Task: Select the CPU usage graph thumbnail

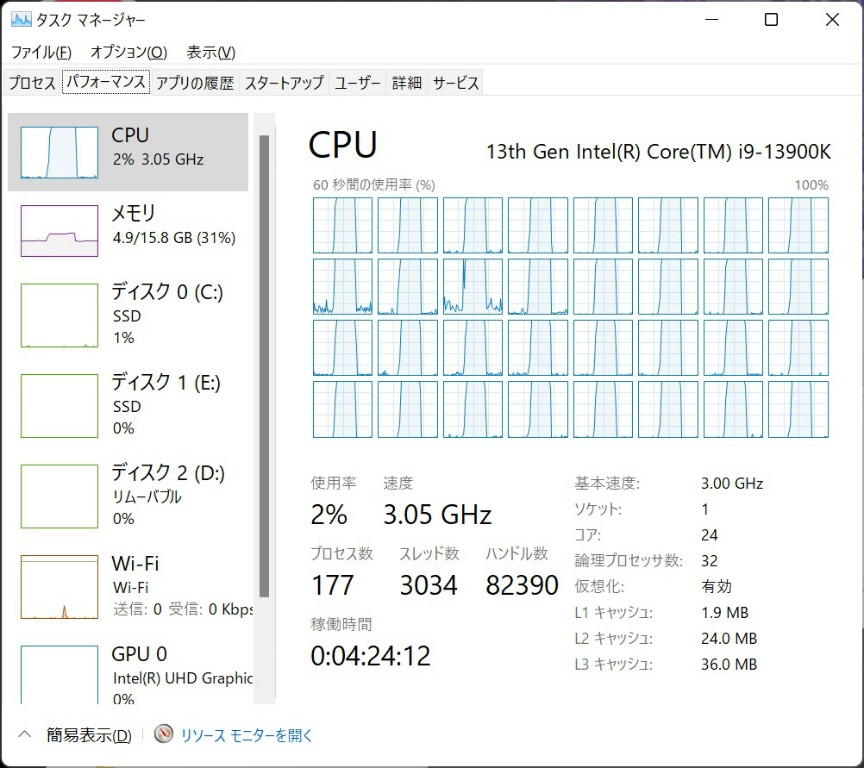Action: [60, 153]
